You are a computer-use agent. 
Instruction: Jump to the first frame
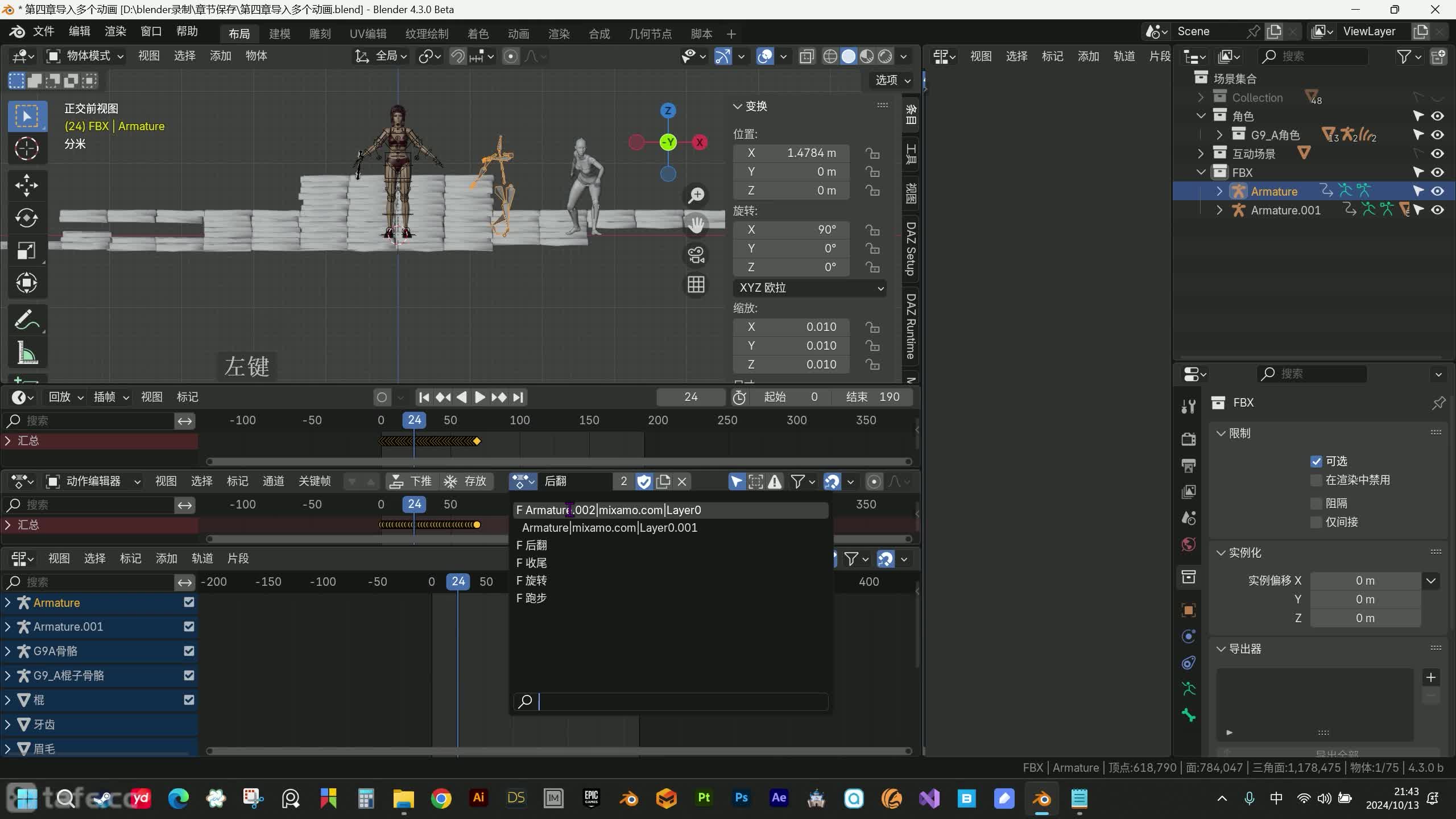coord(424,397)
